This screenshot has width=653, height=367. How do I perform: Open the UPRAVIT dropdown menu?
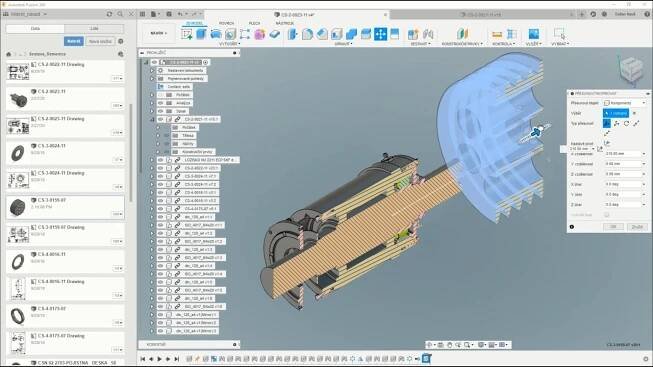(x=343, y=44)
